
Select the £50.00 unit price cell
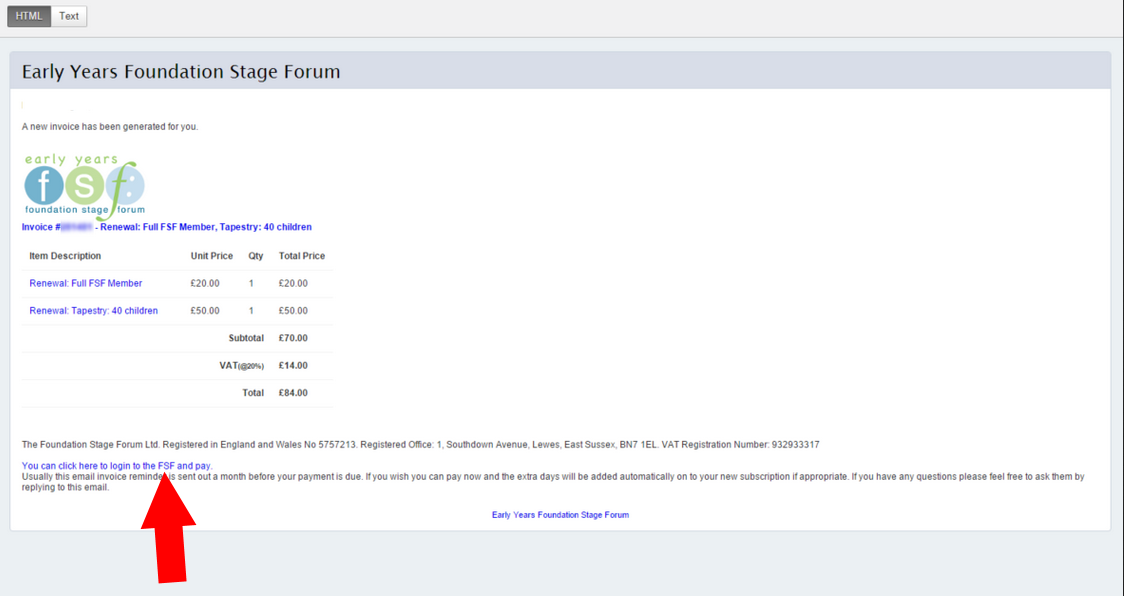pos(205,311)
